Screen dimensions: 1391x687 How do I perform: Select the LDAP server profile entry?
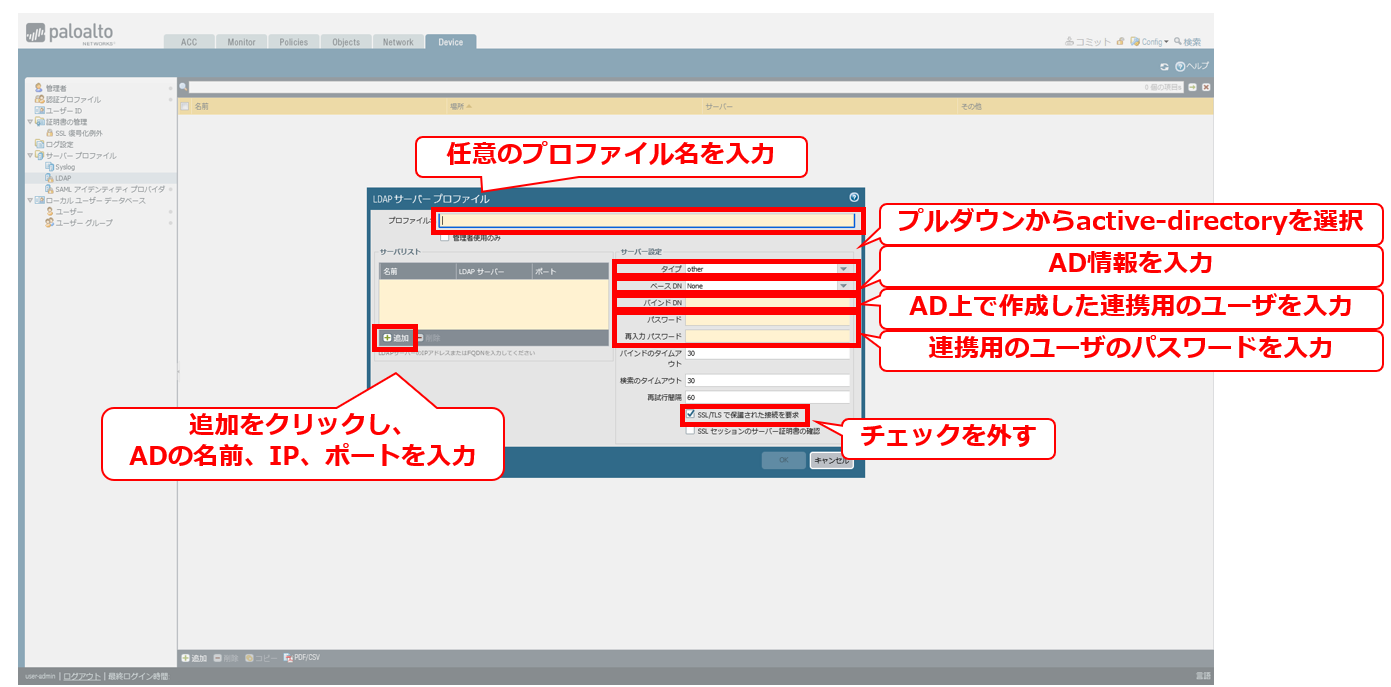(62, 178)
